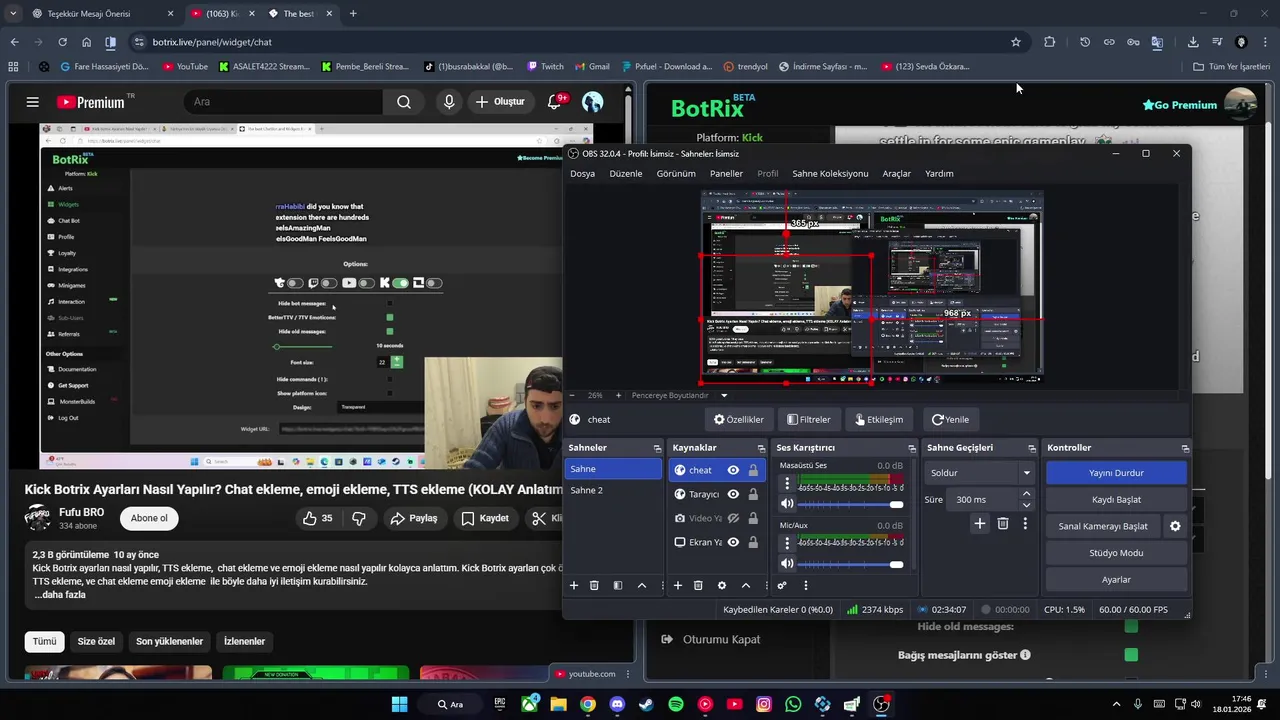Open the YouTube hamburger guide menu
Image resolution: width=1280 pixels, height=720 pixels.
(x=33, y=102)
